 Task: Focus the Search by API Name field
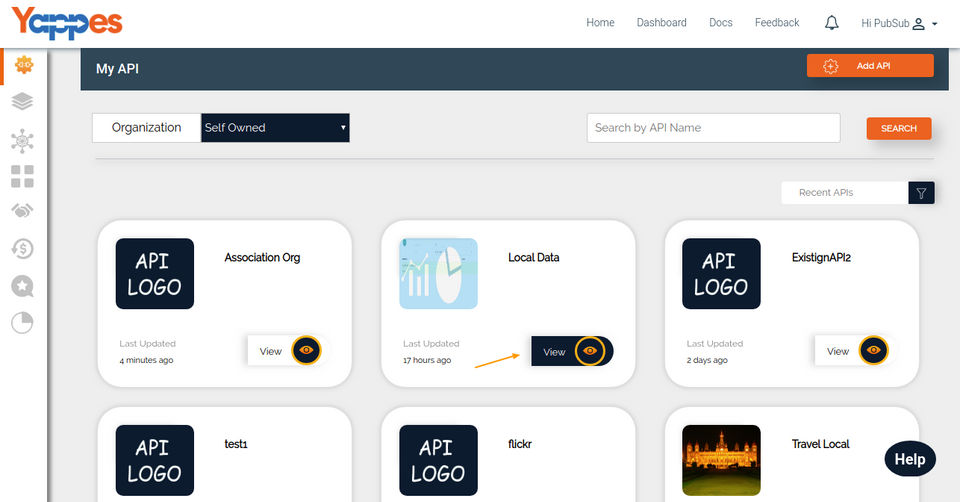click(713, 128)
